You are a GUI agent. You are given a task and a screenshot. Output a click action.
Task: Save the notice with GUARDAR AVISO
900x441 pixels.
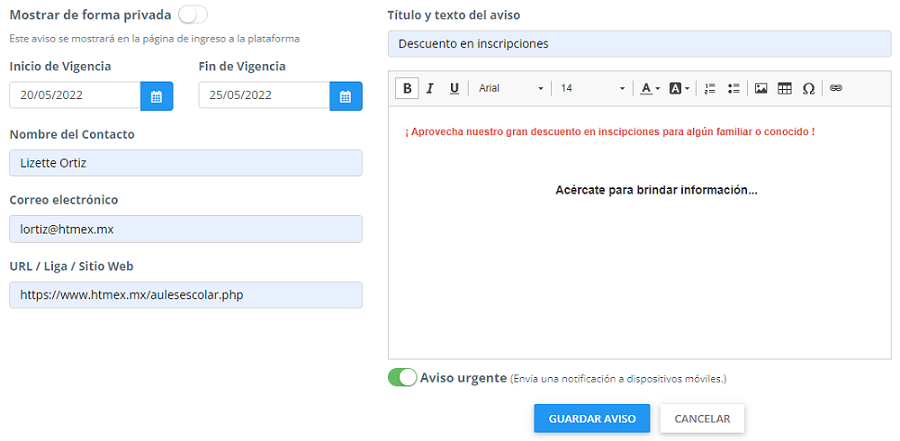[592, 419]
